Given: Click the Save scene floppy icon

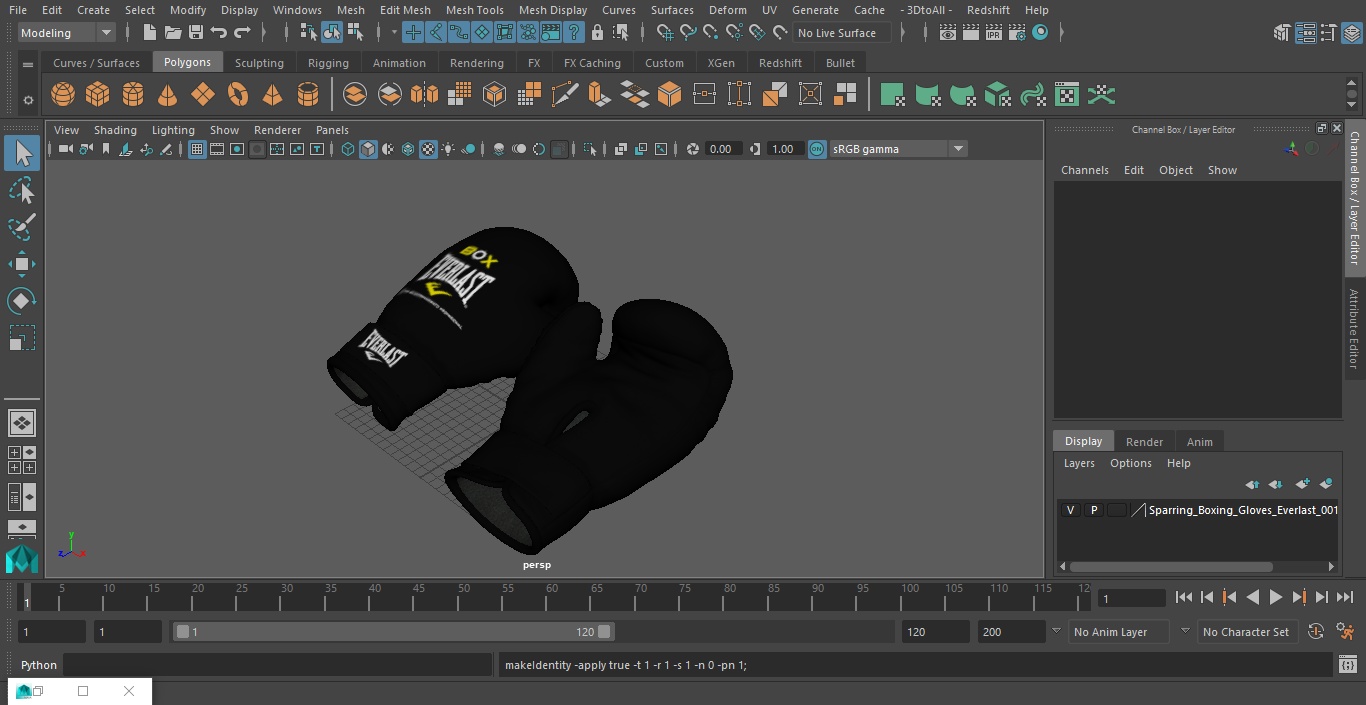Looking at the screenshot, I should tap(196, 33).
